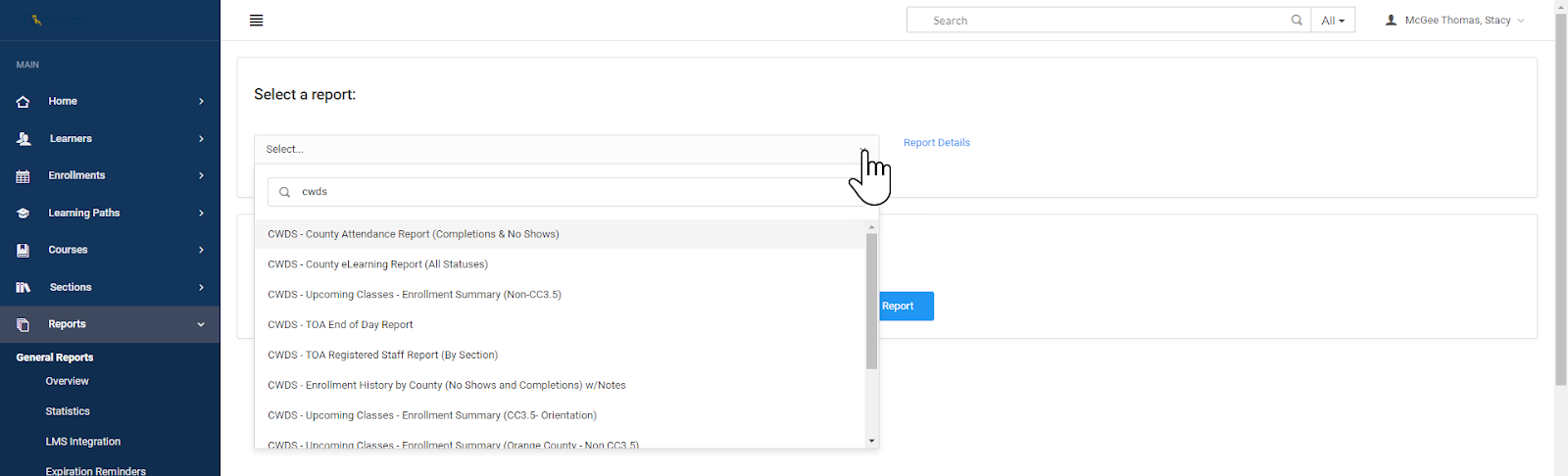The width and height of the screenshot is (1568, 476).
Task: Select CWDS - County Attendance Report option
Action: tap(560, 234)
